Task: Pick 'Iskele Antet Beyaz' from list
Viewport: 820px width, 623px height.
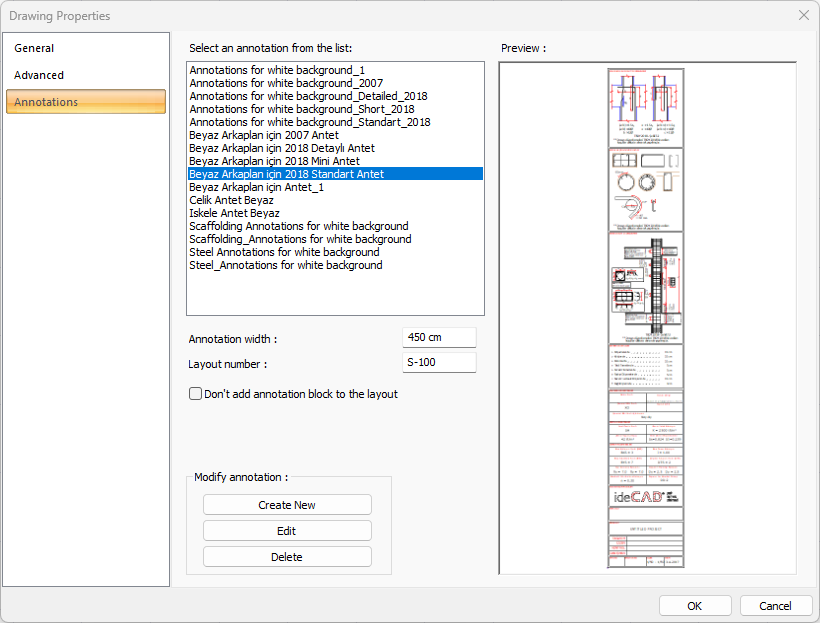Action: (234, 213)
